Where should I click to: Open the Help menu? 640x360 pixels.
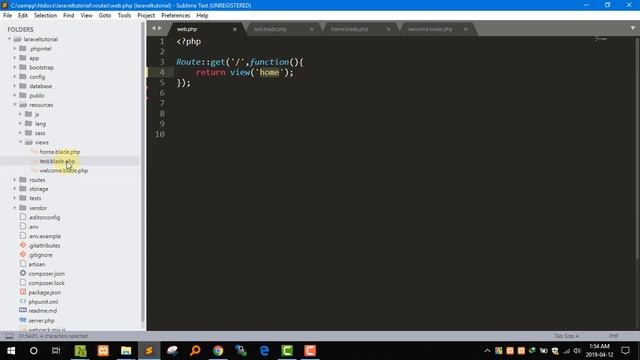[202, 16]
